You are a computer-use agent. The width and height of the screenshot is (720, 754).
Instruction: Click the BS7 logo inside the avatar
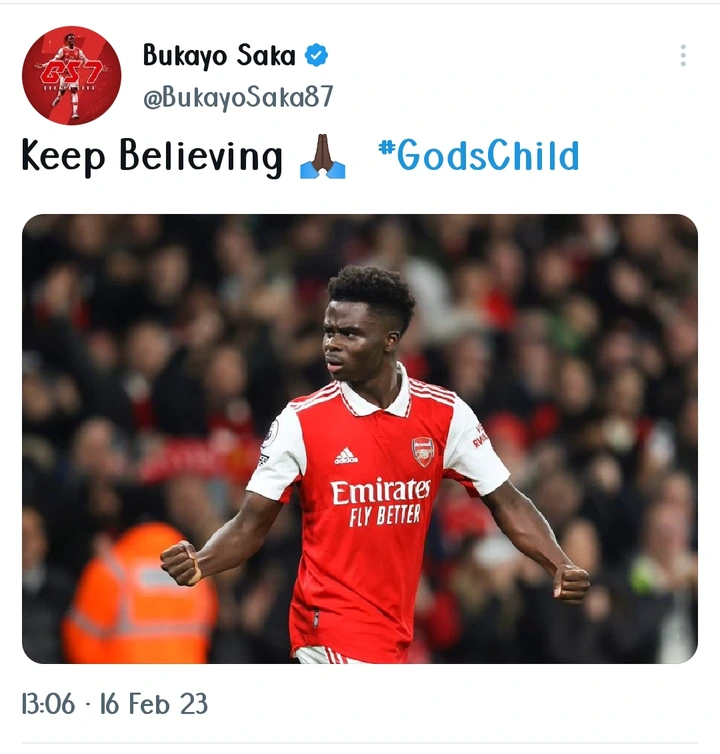(x=70, y=73)
